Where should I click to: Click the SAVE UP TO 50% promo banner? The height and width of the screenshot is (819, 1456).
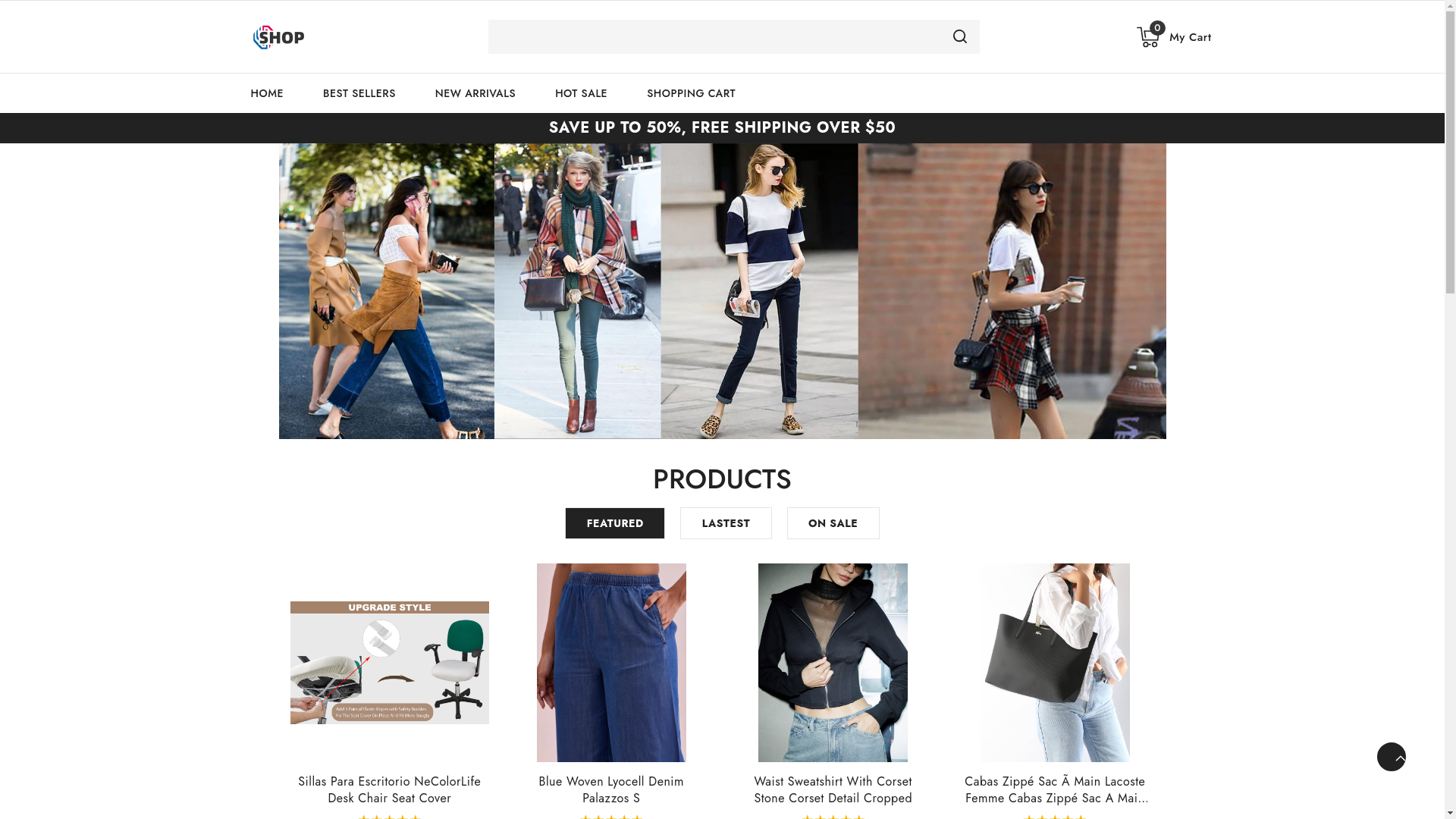[x=722, y=127]
